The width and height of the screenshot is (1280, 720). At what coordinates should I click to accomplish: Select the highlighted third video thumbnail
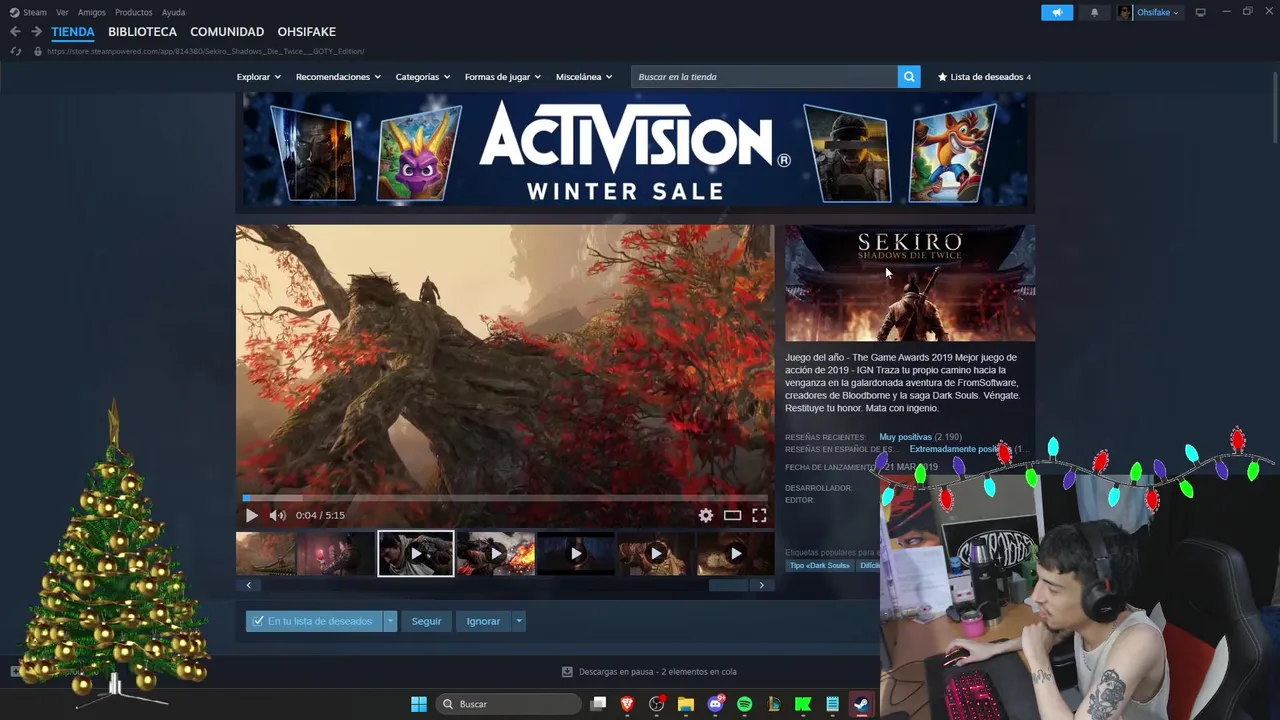(416, 553)
